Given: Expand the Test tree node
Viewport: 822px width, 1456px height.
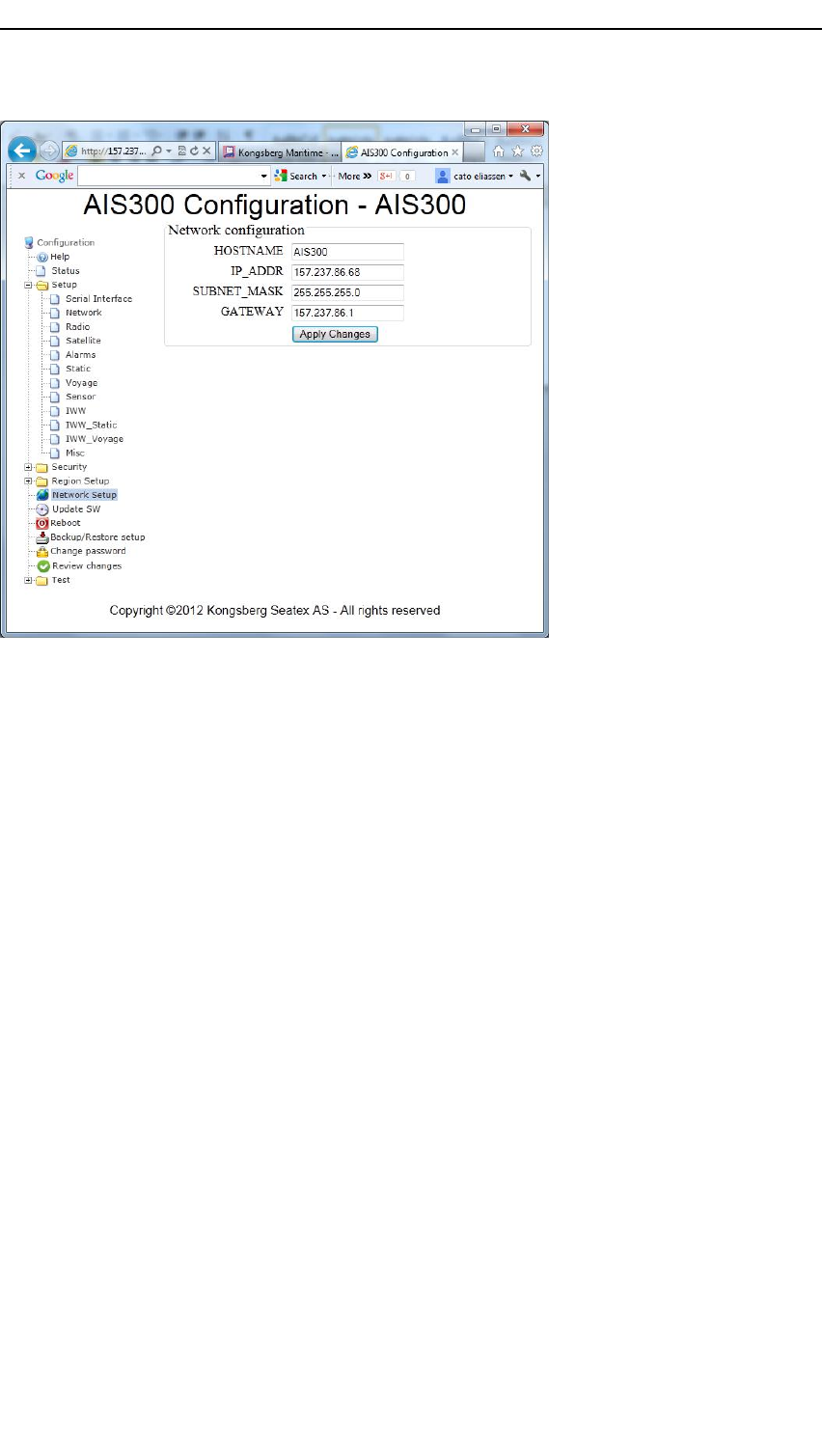Looking at the screenshot, I should click(28, 581).
